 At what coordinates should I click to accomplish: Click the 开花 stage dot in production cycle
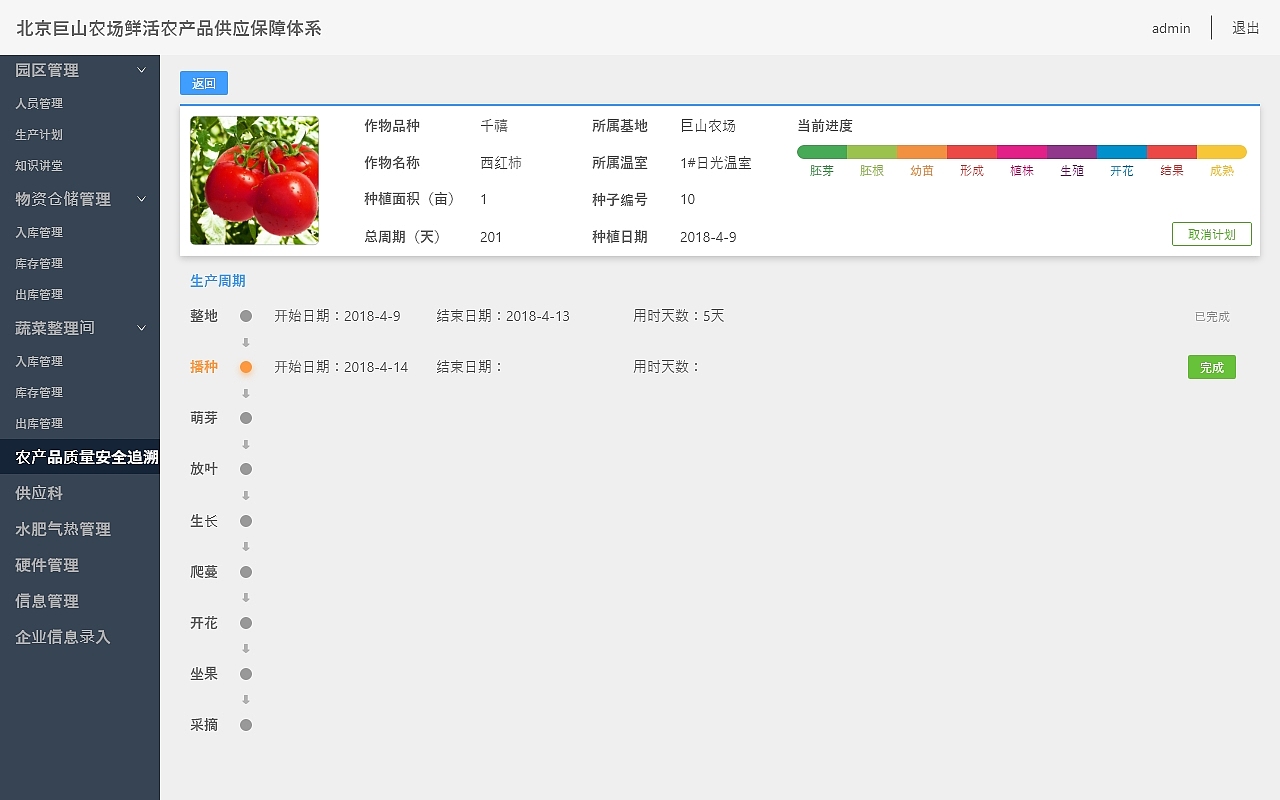tap(246, 623)
